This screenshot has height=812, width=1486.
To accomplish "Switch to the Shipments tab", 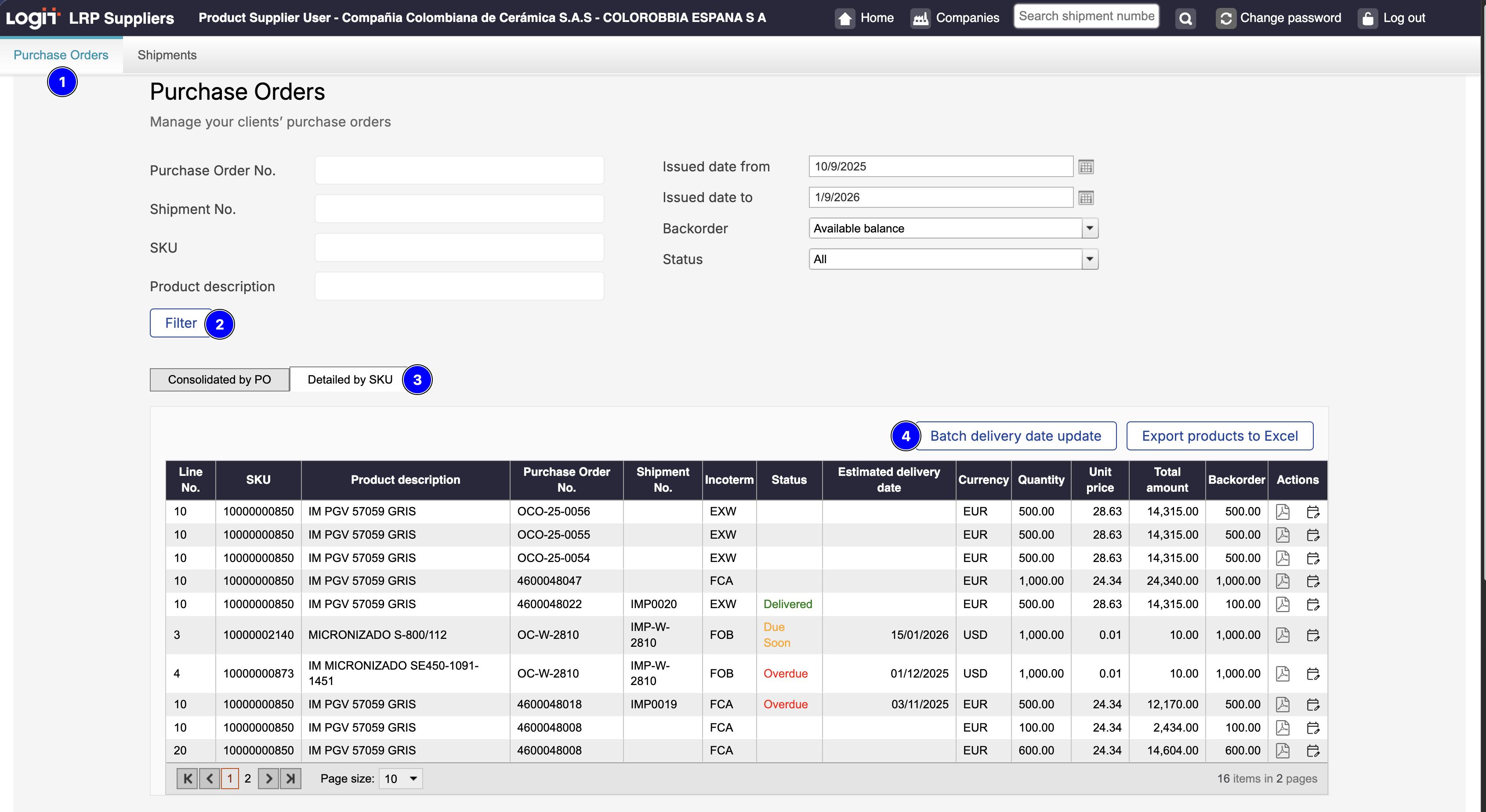I will pos(167,55).
